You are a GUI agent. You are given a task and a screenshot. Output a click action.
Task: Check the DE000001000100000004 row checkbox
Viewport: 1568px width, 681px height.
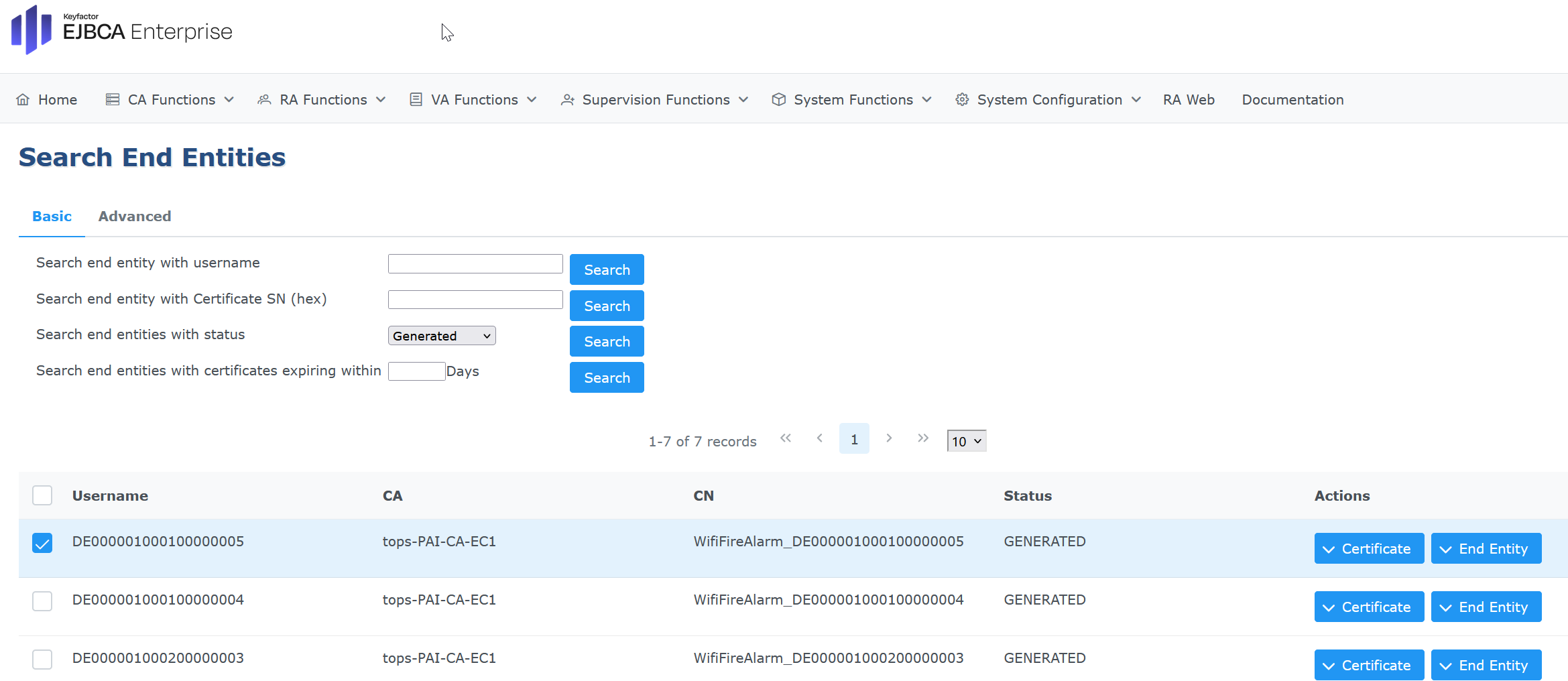[x=42, y=601]
